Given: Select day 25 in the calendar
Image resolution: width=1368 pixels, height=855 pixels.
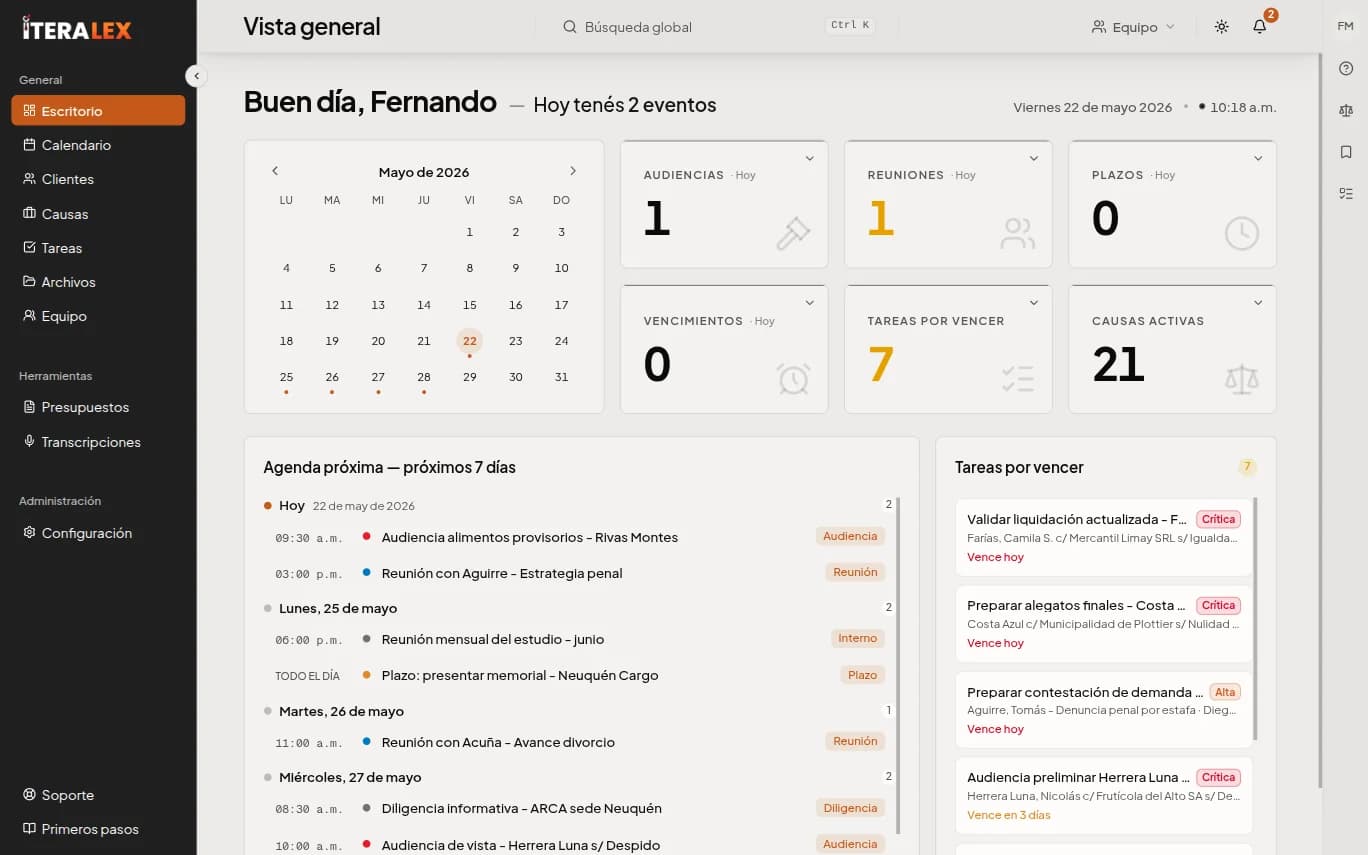Looking at the screenshot, I should coord(286,377).
